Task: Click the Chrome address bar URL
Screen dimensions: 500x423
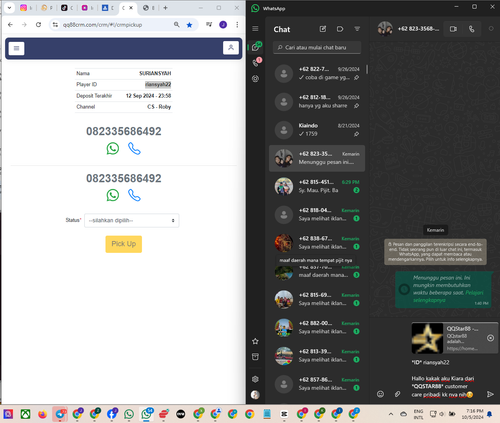Action: [103, 25]
